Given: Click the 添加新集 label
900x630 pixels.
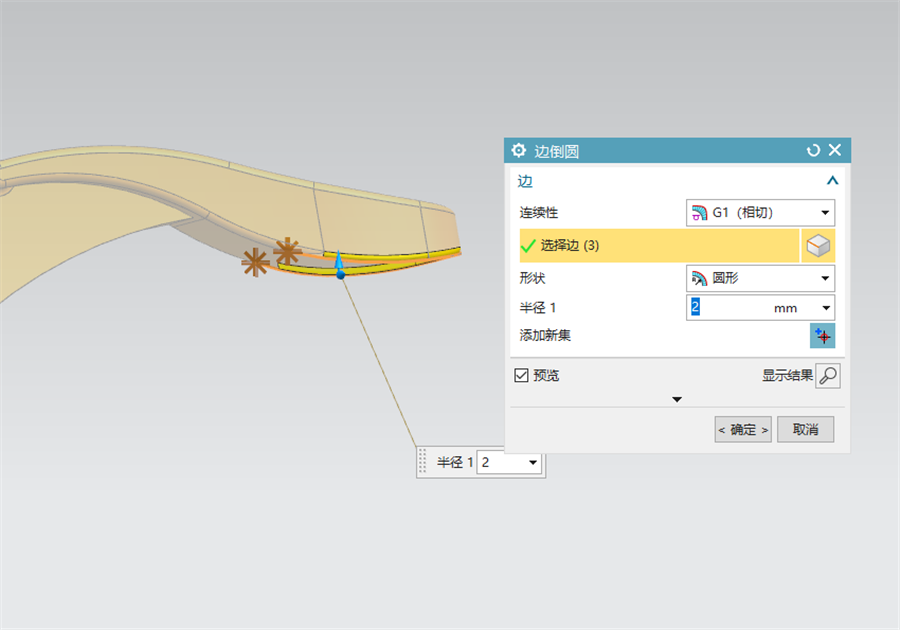Looking at the screenshot, I should 545,336.
